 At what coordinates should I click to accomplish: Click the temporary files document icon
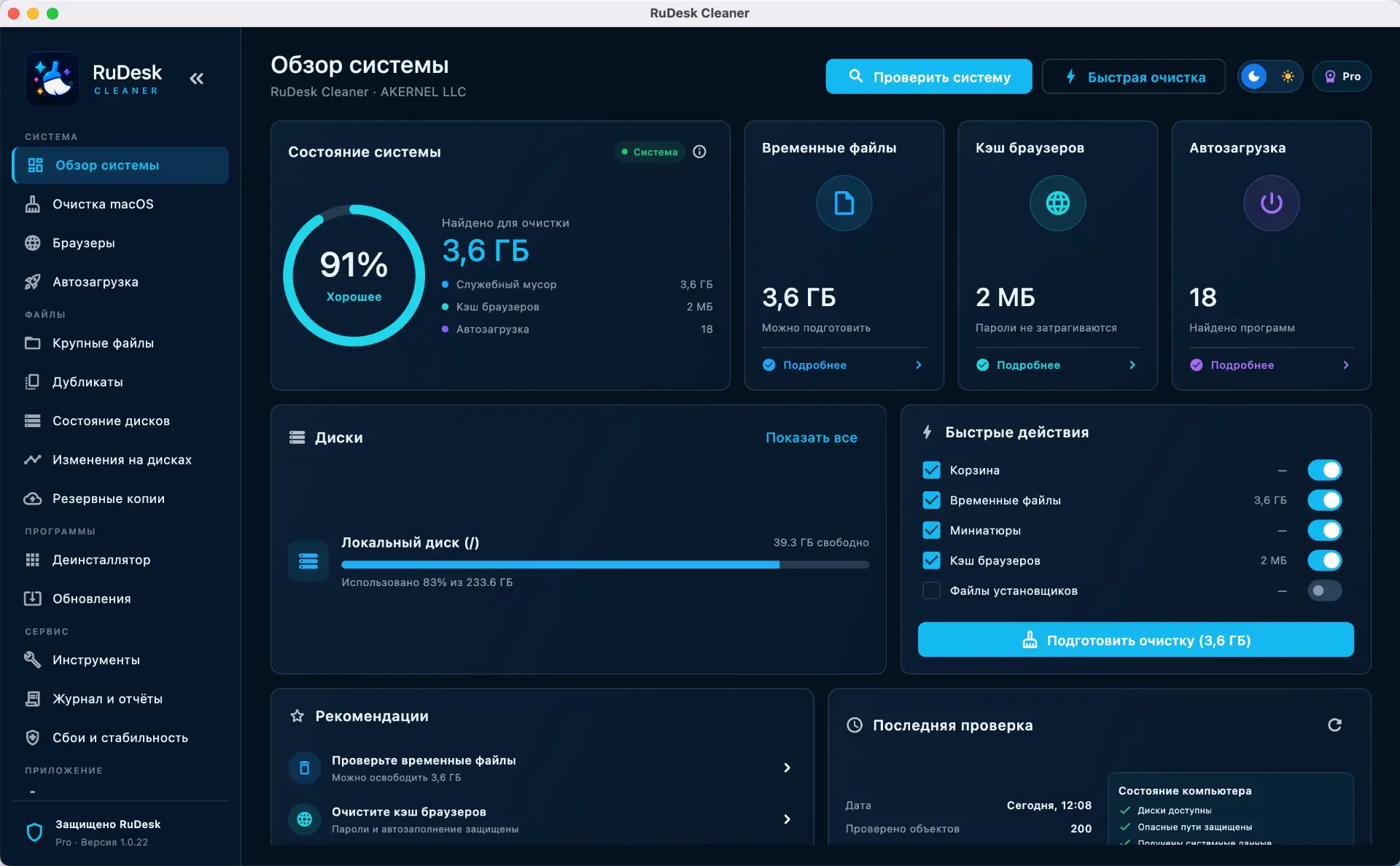pos(844,203)
